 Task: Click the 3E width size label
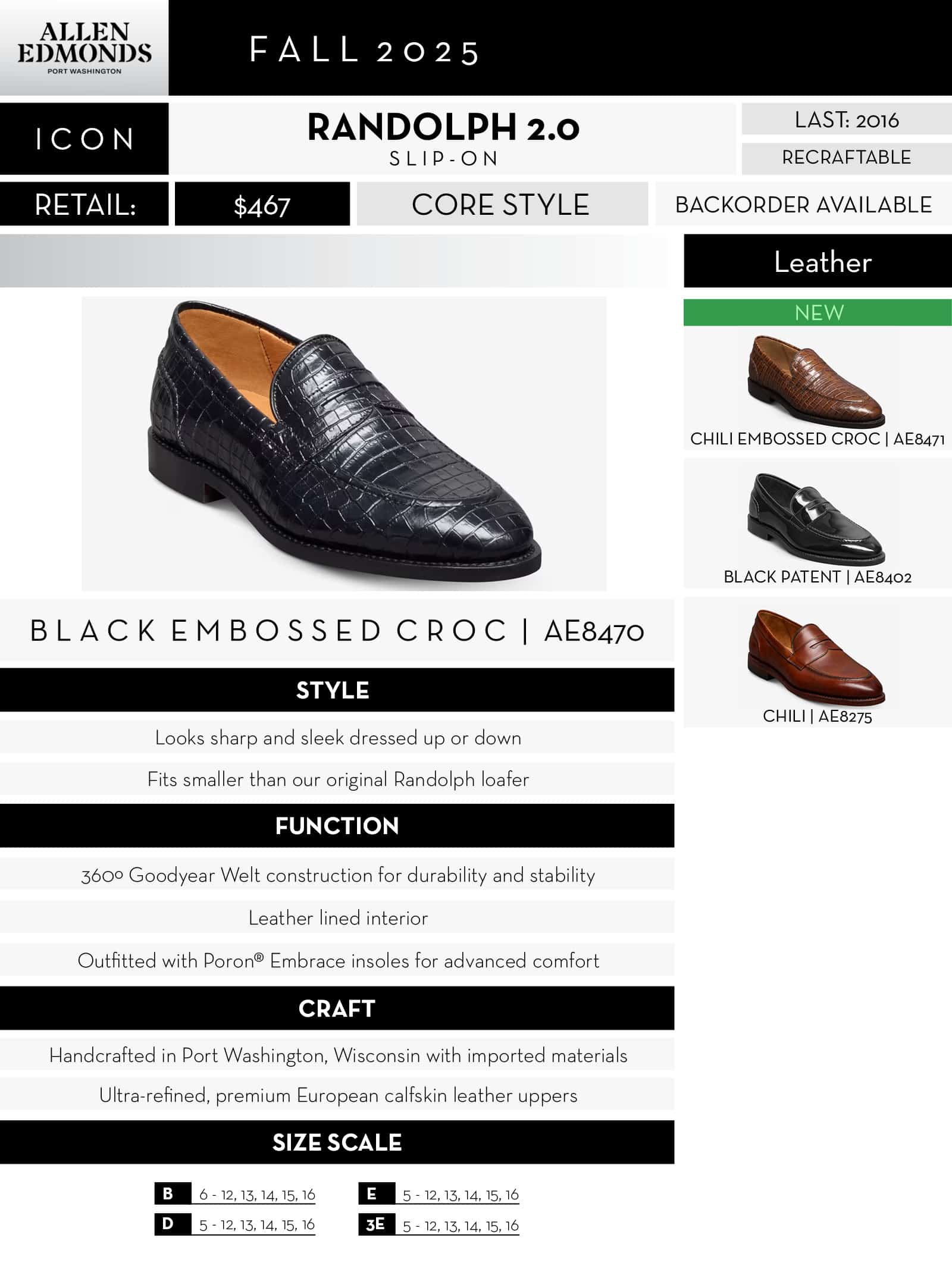pyautogui.click(x=376, y=1224)
